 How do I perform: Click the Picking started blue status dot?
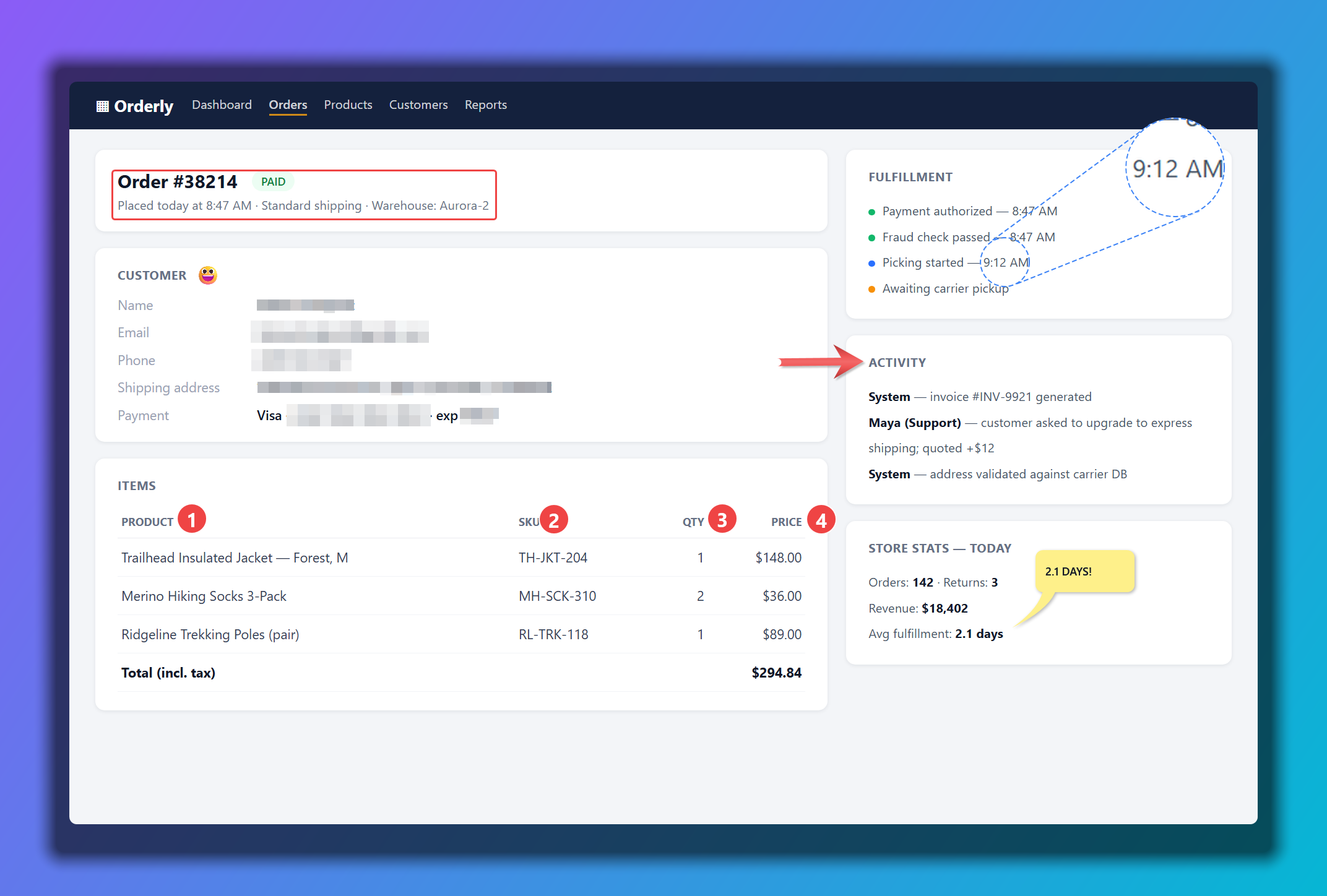[871, 264]
